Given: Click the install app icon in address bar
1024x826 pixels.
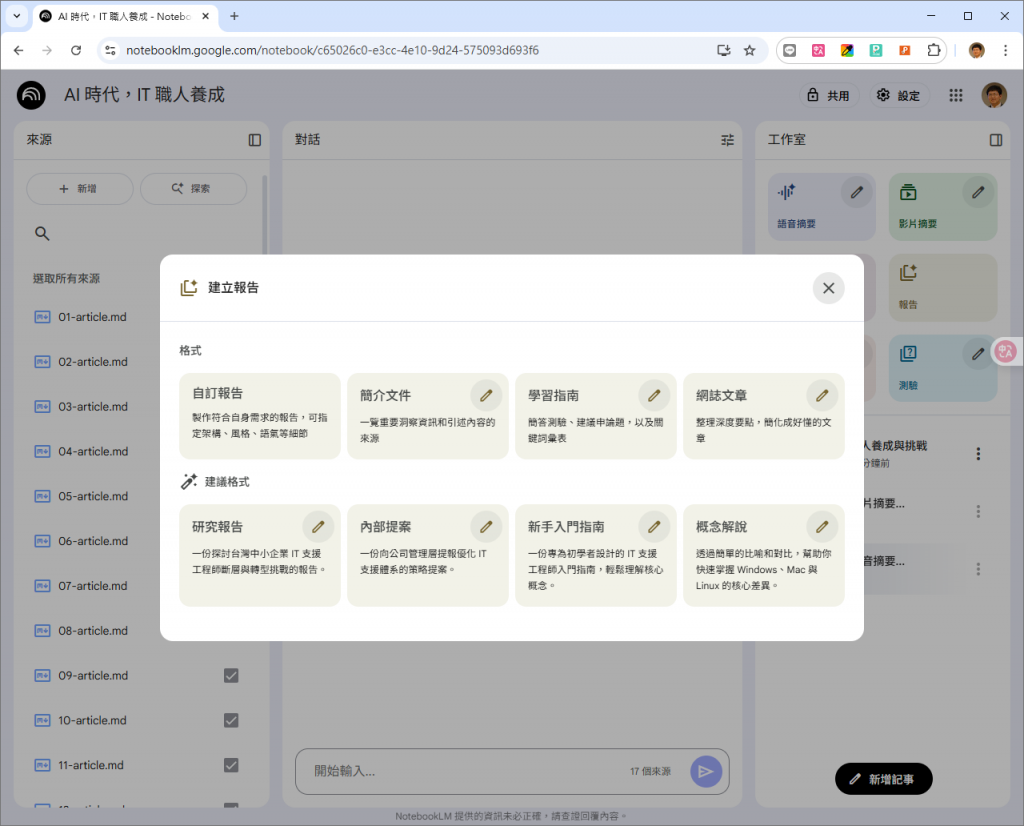Looking at the screenshot, I should (723, 50).
